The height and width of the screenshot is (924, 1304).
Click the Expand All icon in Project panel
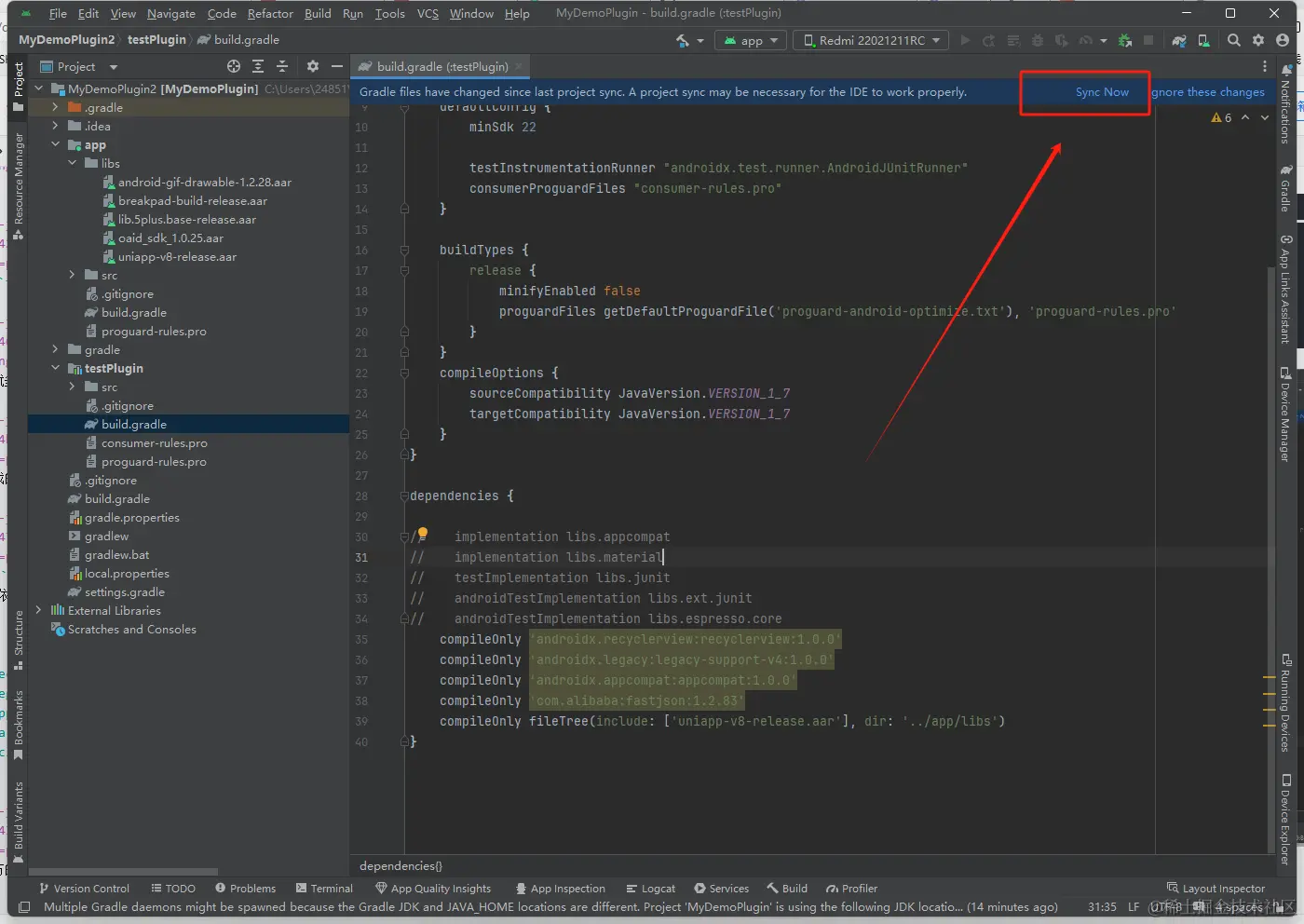[258, 66]
